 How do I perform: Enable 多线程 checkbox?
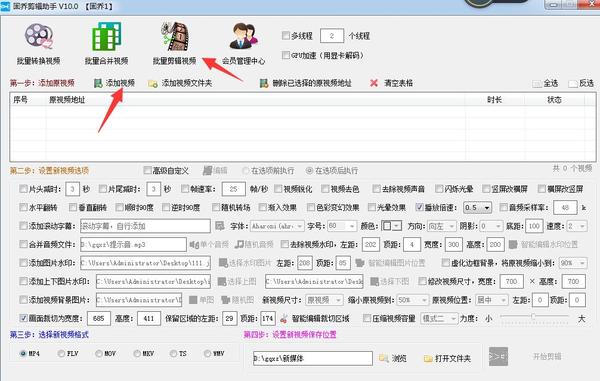[x=286, y=36]
